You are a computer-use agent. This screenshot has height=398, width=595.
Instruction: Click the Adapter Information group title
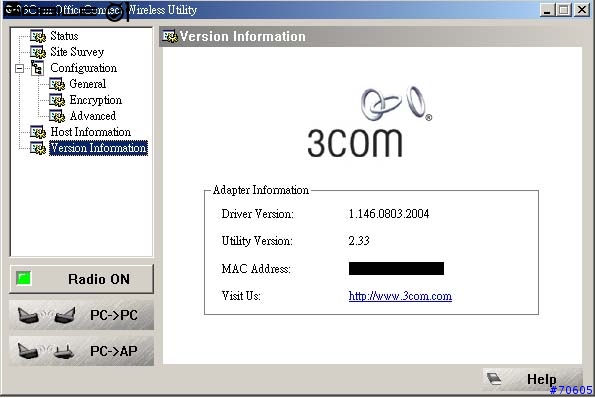[x=261, y=190]
